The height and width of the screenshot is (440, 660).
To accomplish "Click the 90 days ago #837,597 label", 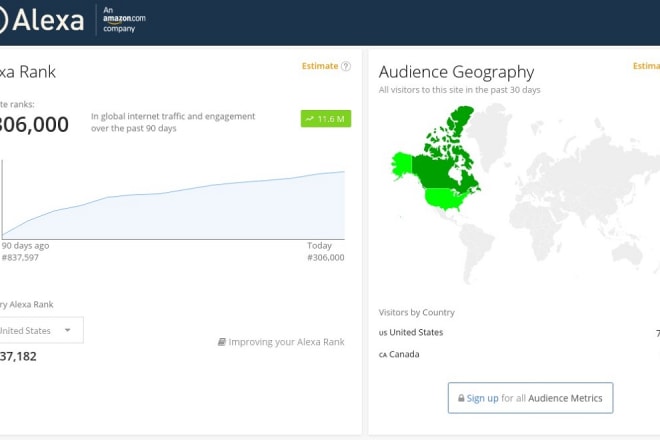I will pos(25,251).
